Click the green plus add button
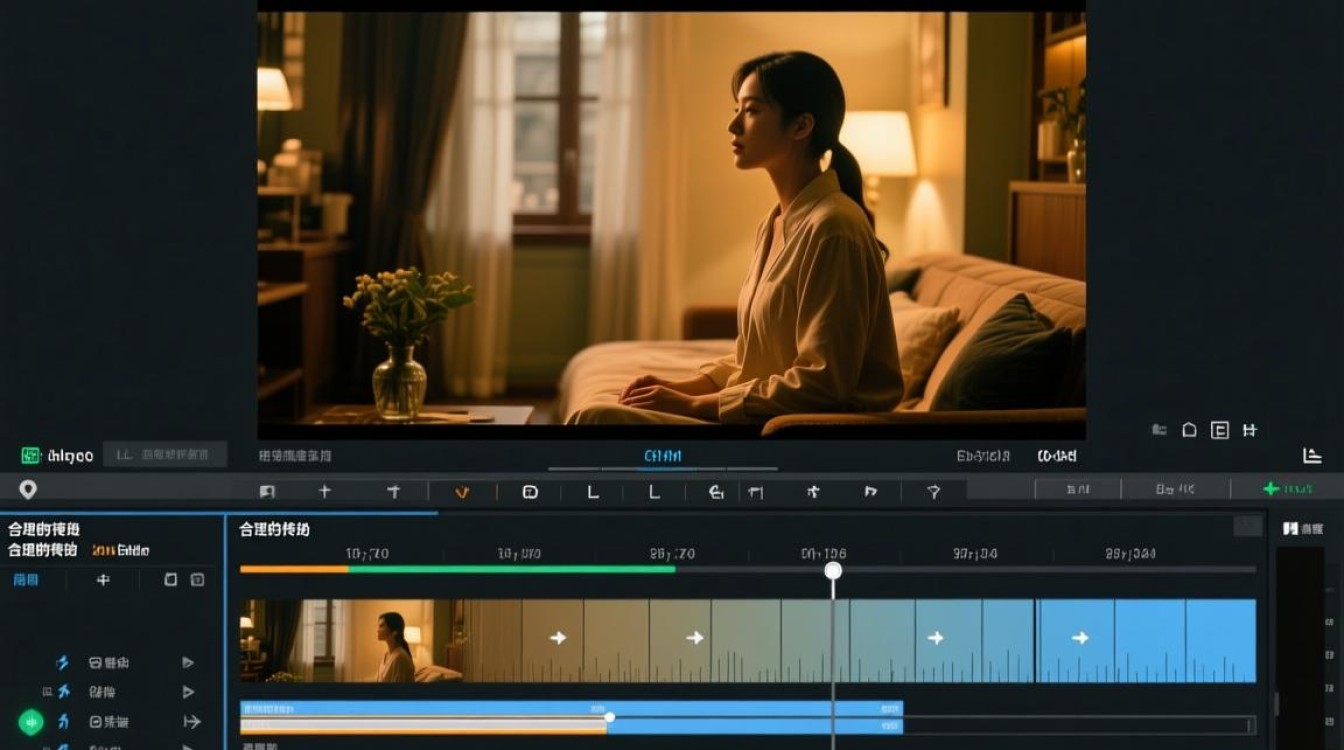Viewport: 1344px width, 750px height. pyautogui.click(x=1287, y=489)
